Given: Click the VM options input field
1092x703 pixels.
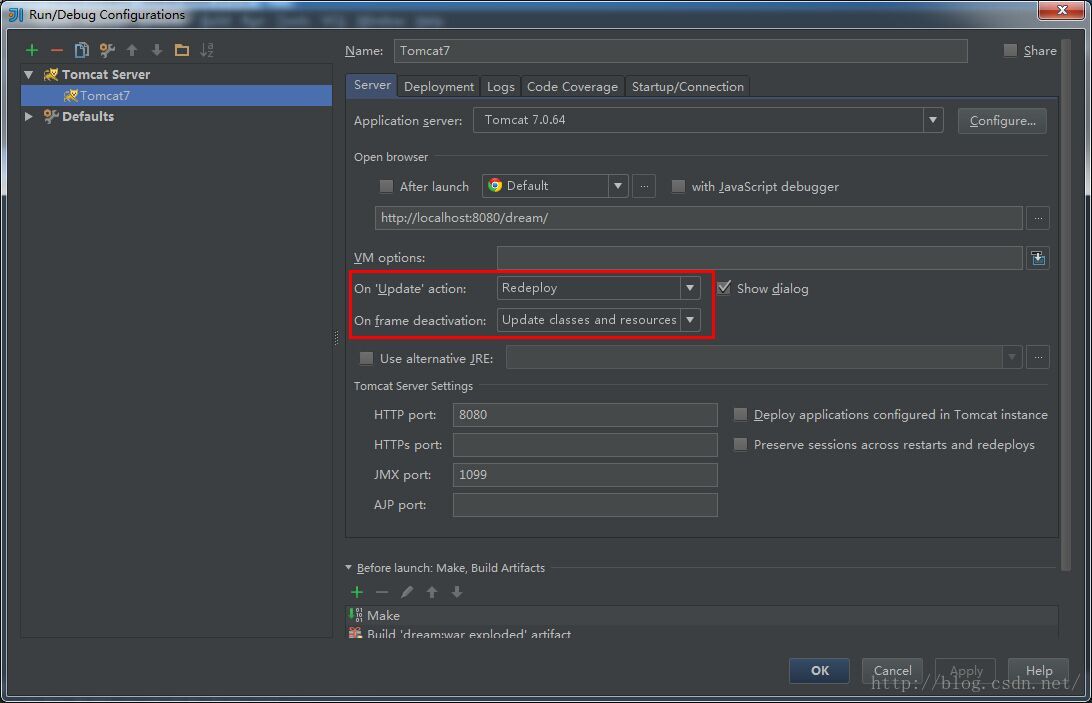Looking at the screenshot, I should 760,258.
